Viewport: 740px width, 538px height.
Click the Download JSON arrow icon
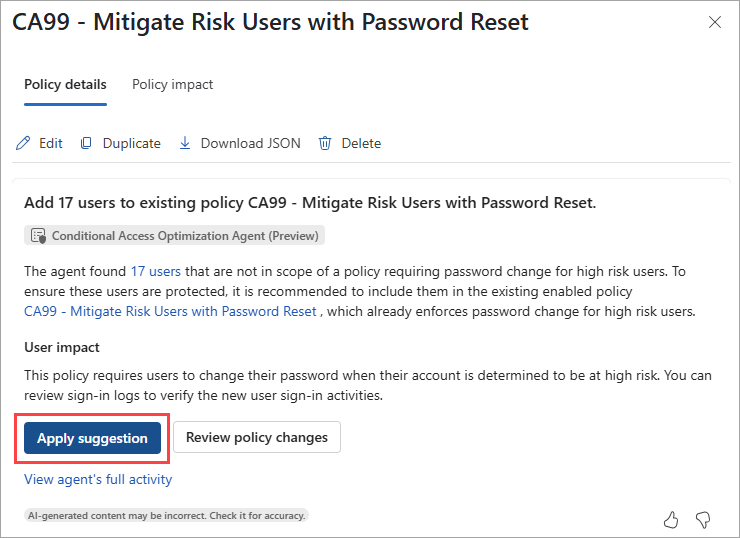click(185, 143)
